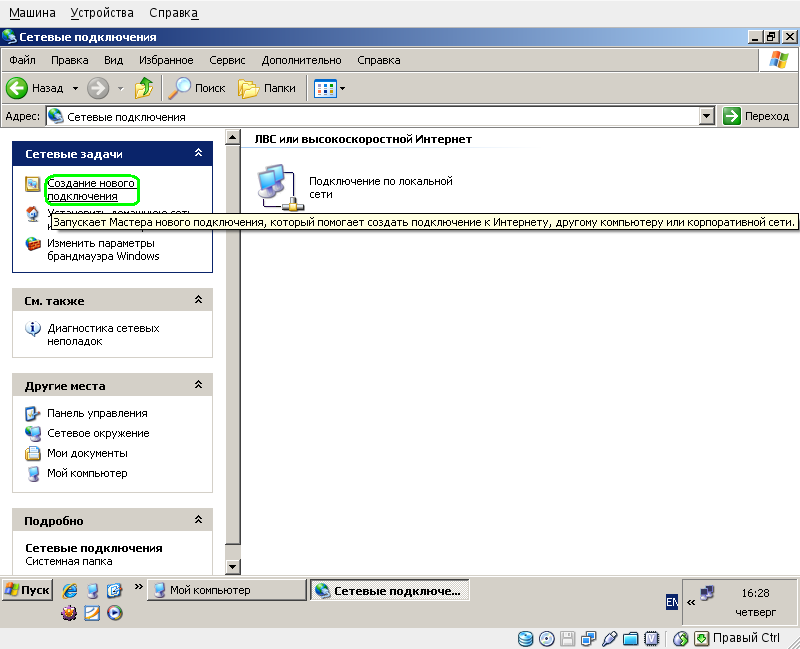The image size is (800, 649).
Task: Open the Вид menu
Action: click(x=113, y=60)
